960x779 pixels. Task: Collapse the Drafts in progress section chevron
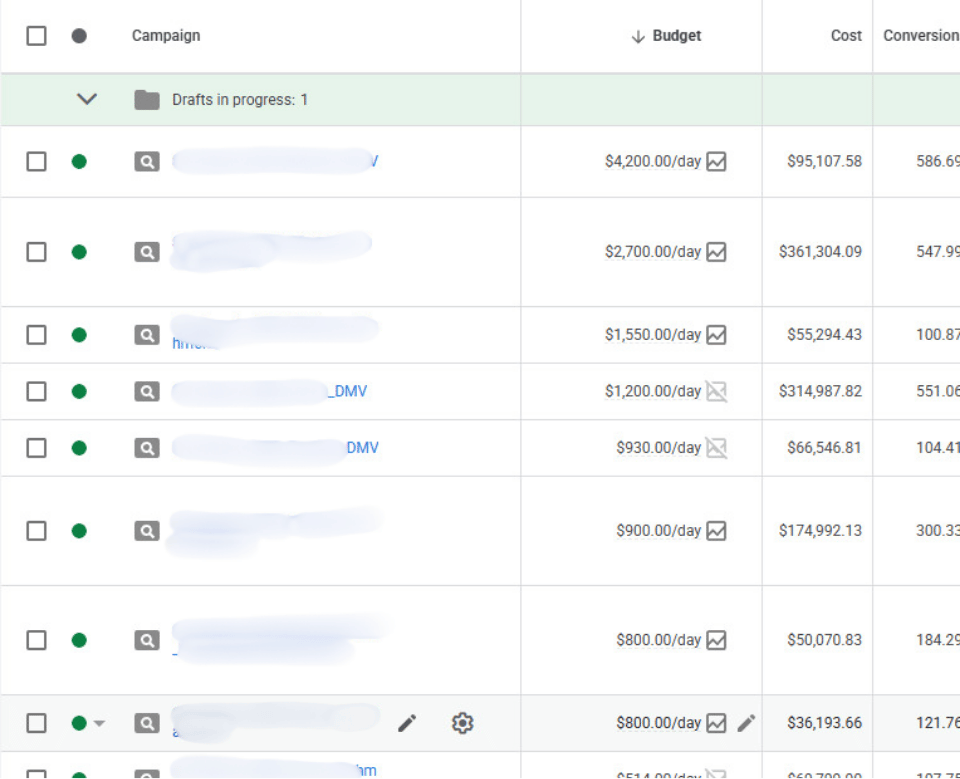pos(87,100)
